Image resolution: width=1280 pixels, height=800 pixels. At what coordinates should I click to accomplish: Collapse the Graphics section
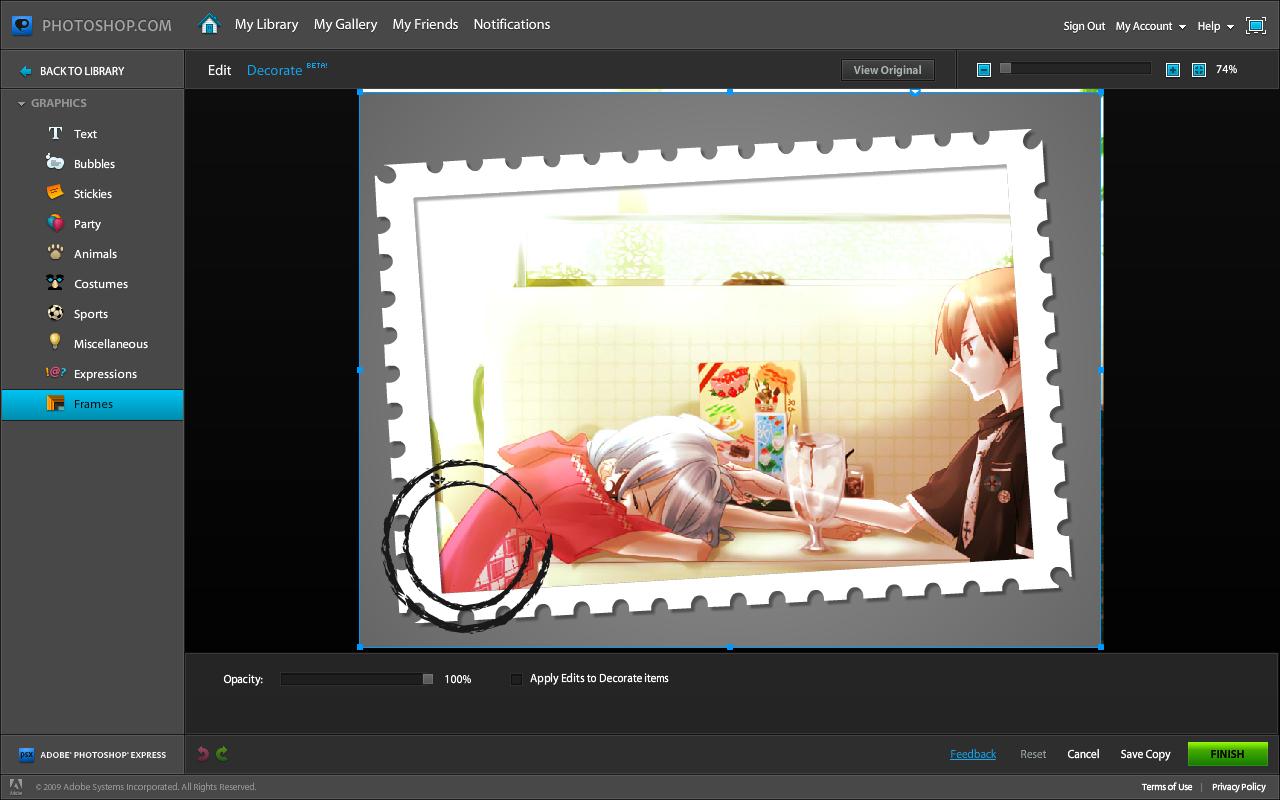click(x=21, y=103)
